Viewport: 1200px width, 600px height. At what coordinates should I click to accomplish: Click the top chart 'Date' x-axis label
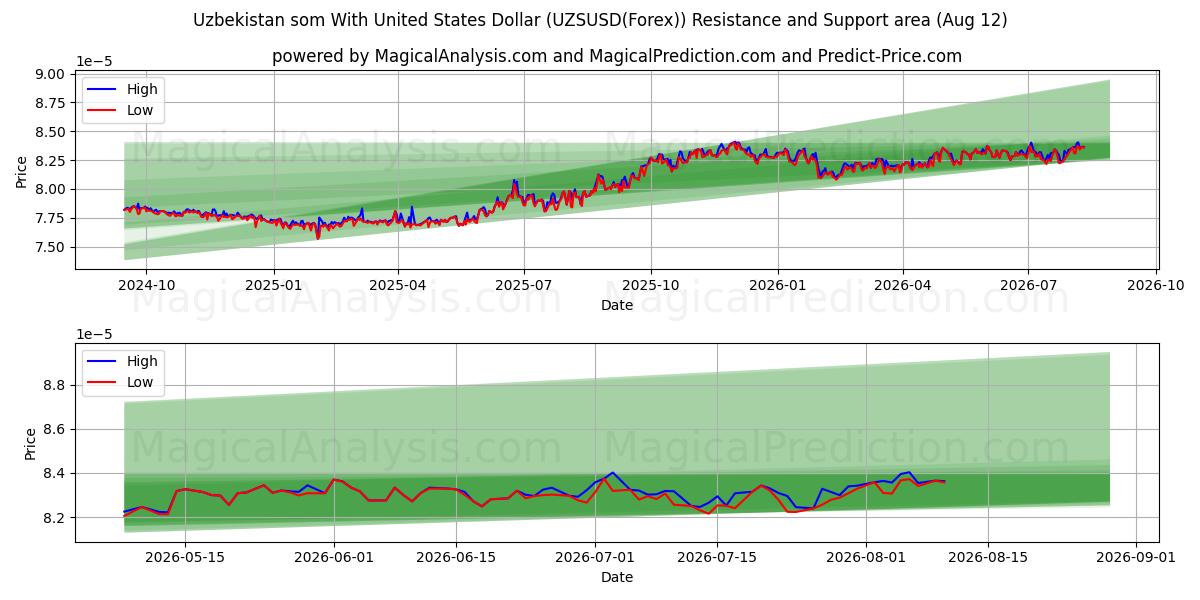click(x=617, y=305)
